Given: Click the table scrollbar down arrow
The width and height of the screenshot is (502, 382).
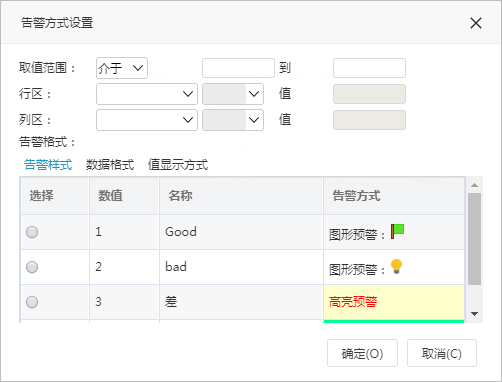Looking at the screenshot, I should point(475,314).
